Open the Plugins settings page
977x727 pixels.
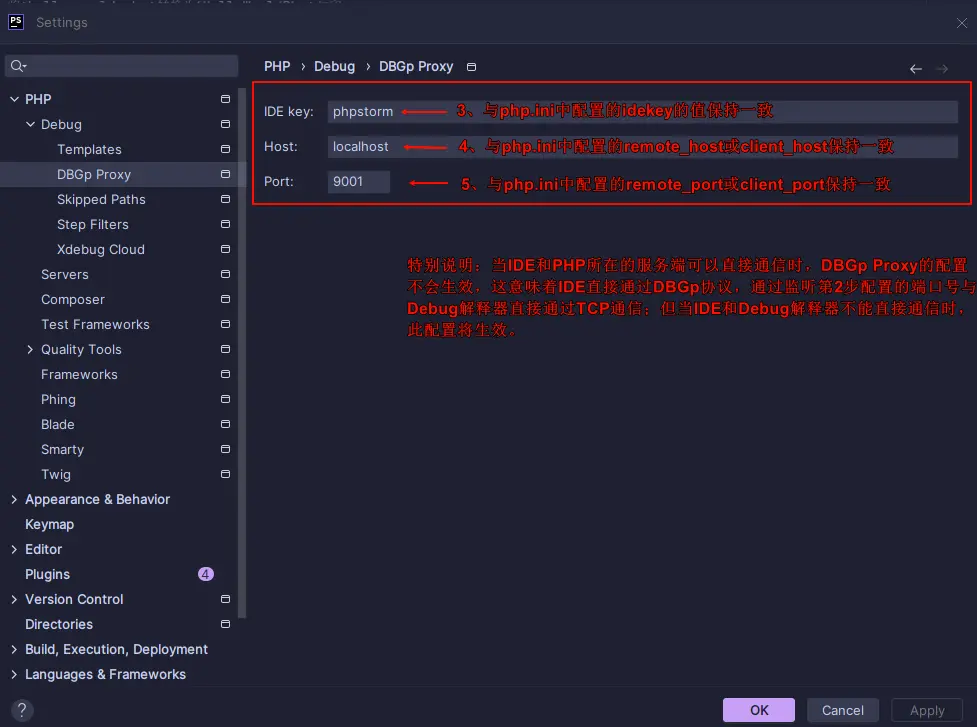(47, 574)
